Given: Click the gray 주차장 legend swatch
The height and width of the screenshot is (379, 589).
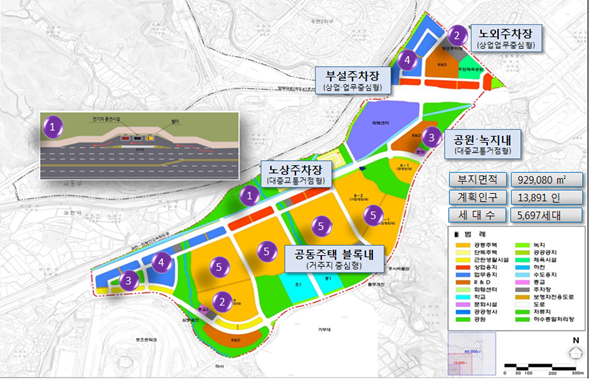Looking at the screenshot, I should 522,290.
